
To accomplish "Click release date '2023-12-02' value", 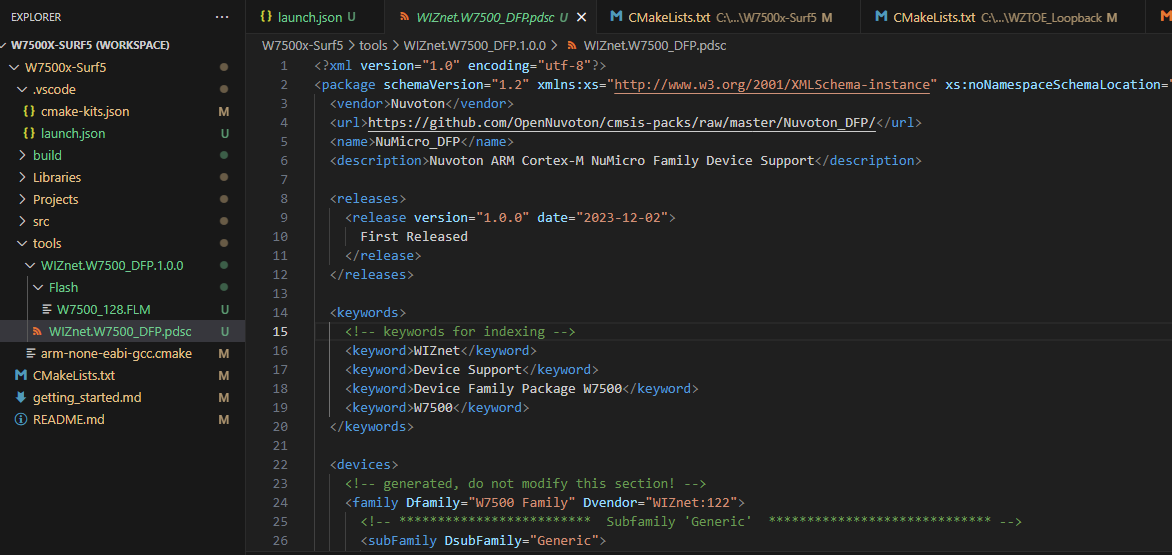I will click(624, 217).
